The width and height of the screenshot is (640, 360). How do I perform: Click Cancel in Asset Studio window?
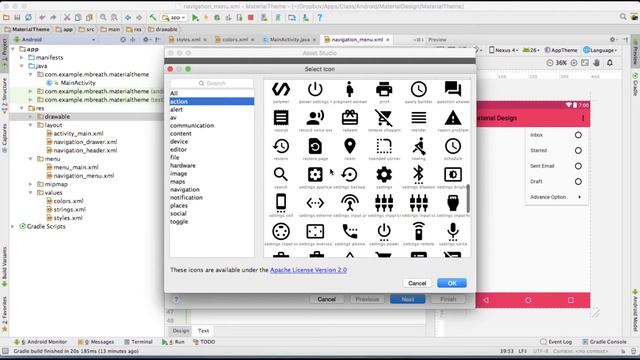click(x=327, y=299)
